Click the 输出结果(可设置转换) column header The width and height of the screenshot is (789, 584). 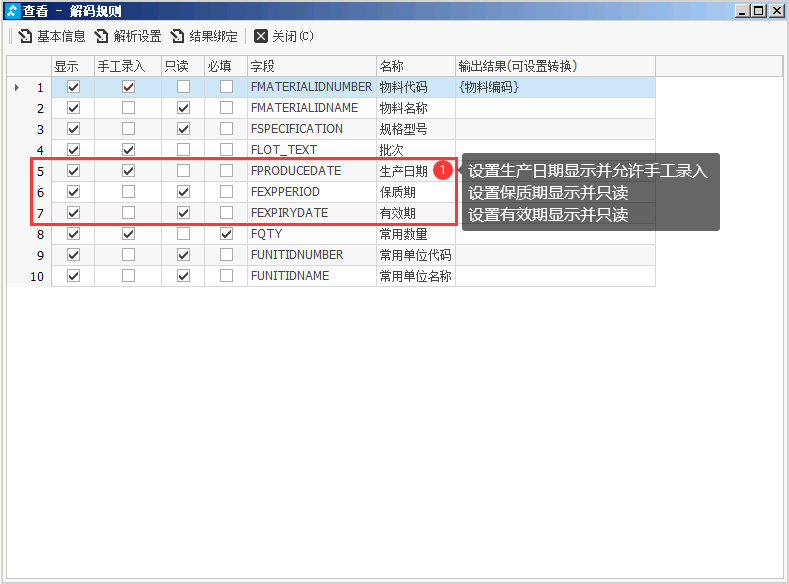click(556, 66)
